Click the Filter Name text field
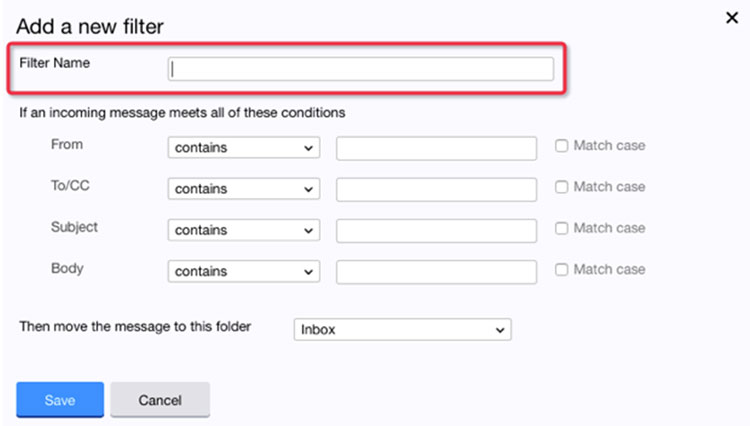Screen dimensions: 750x426 361,69
